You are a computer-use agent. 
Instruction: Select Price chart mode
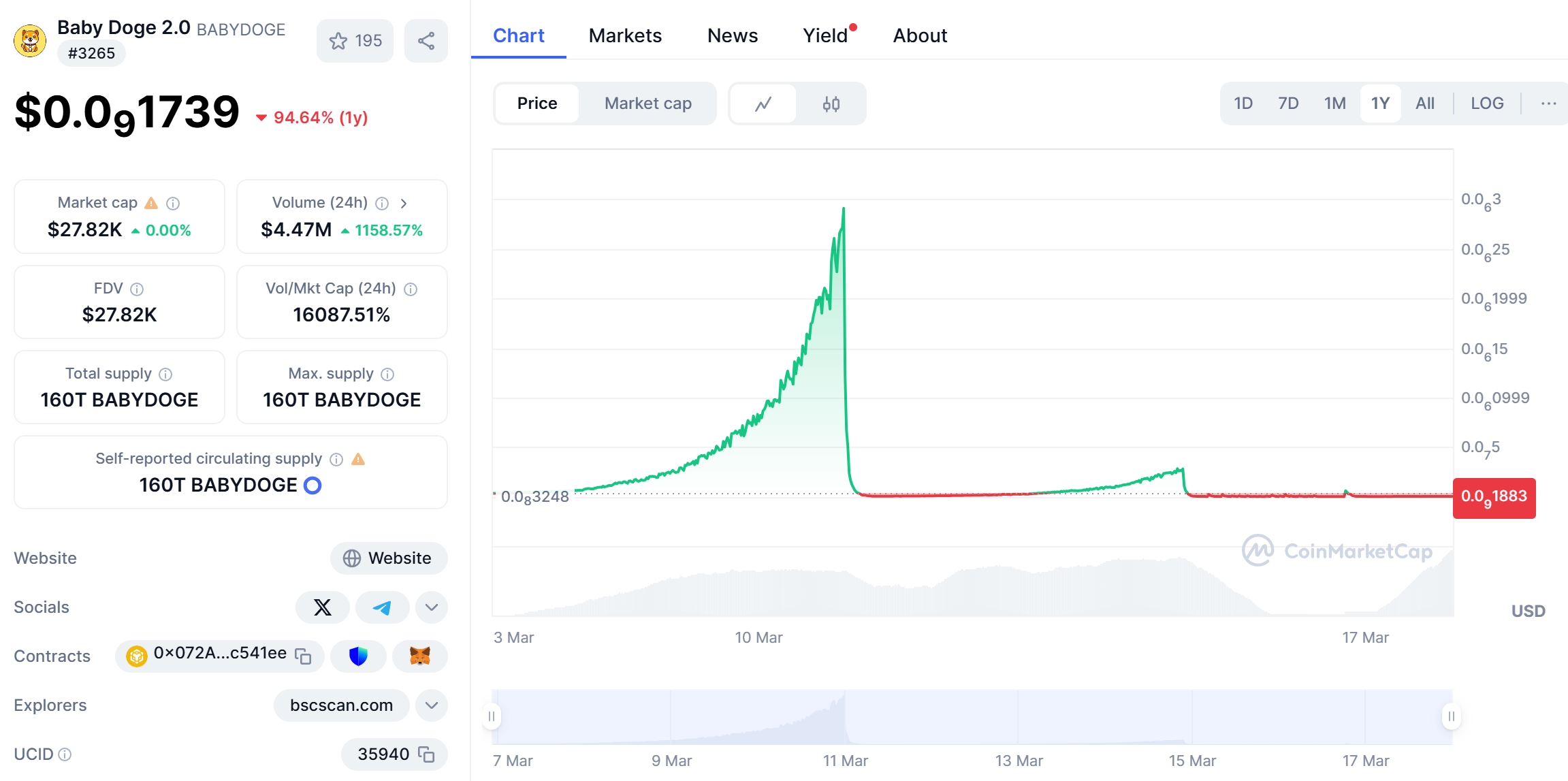(x=537, y=103)
